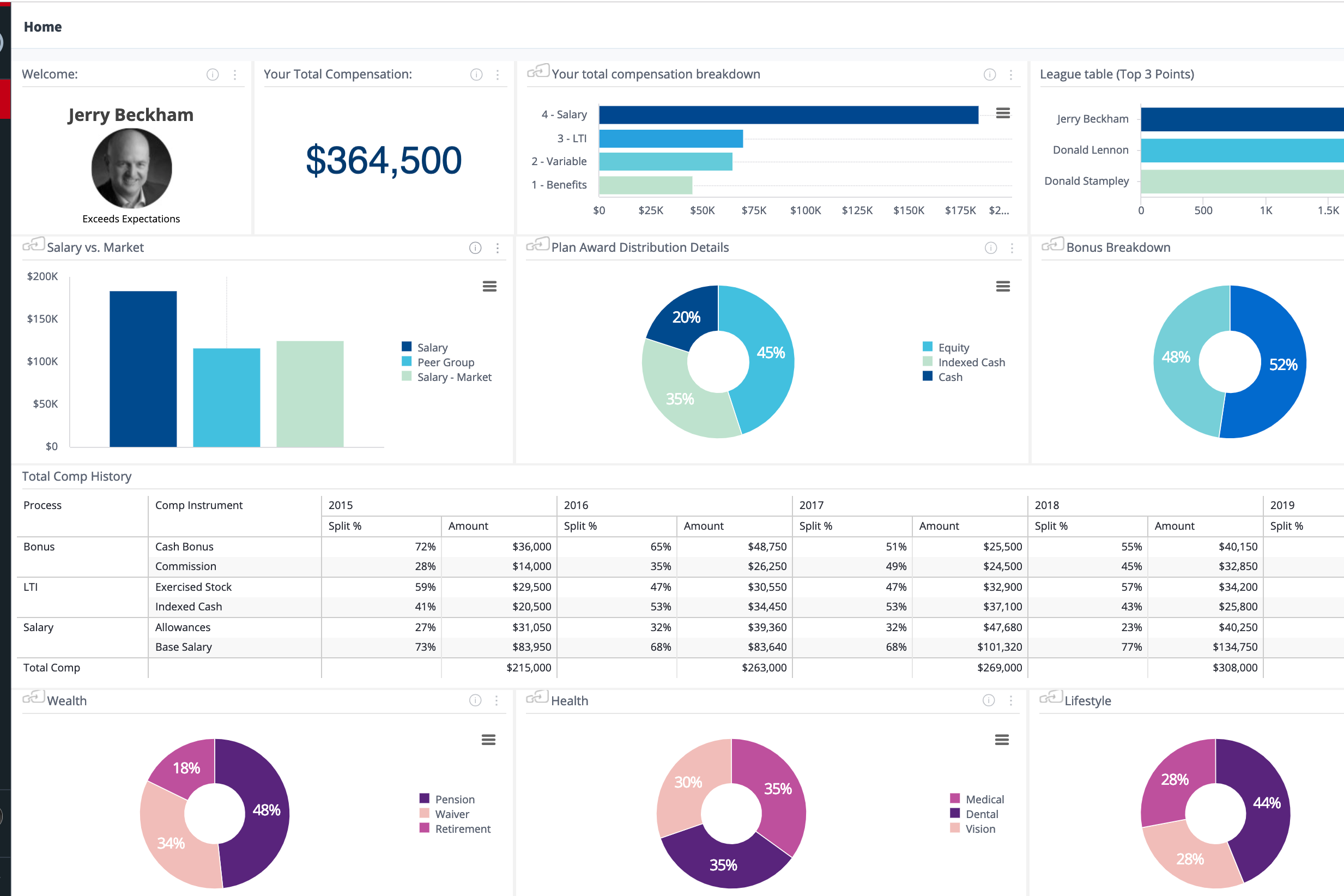Click Exercised Stock row label
This screenshot has height=896, width=1344.
[193, 588]
